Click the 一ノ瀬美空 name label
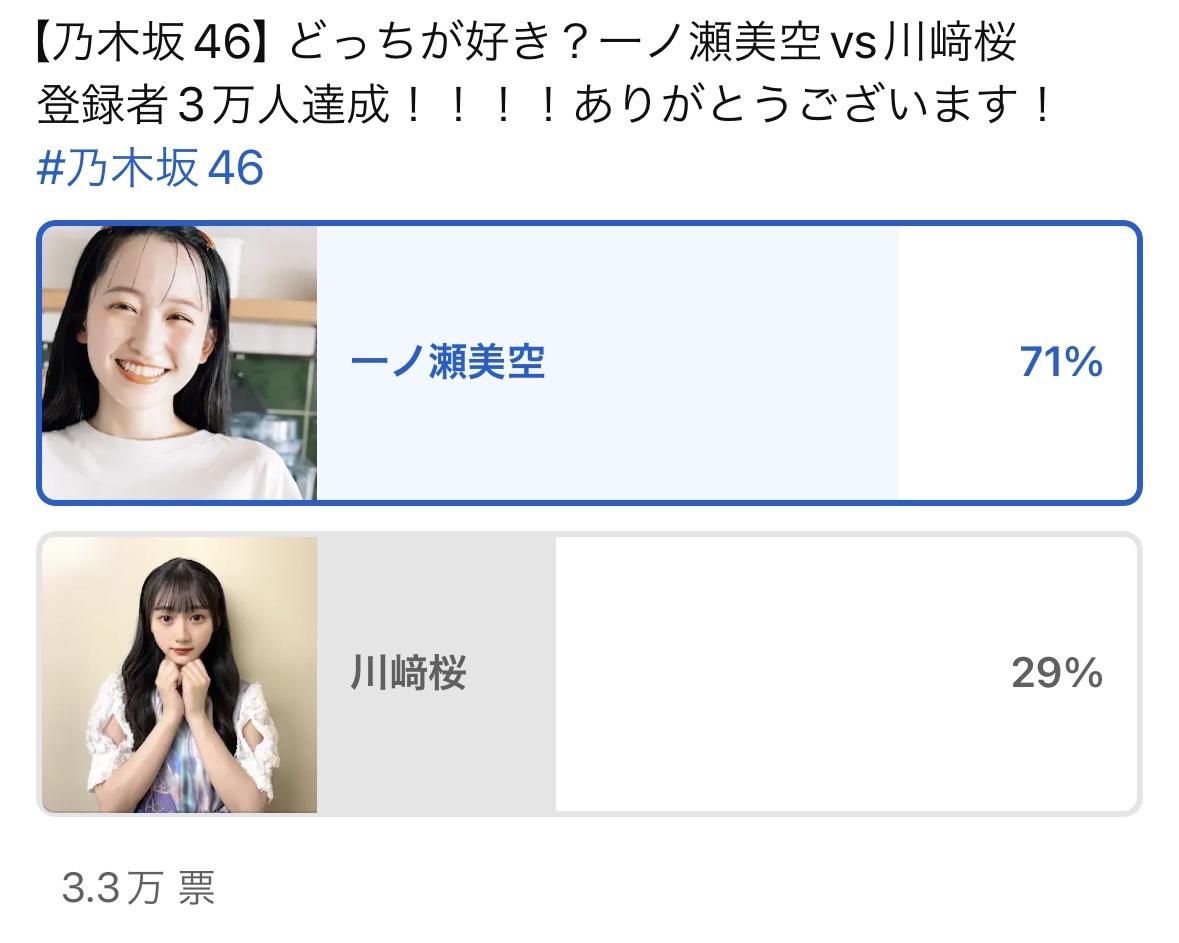Image resolution: width=1179 pixels, height=943 pixels. click(x=448, y=362)
